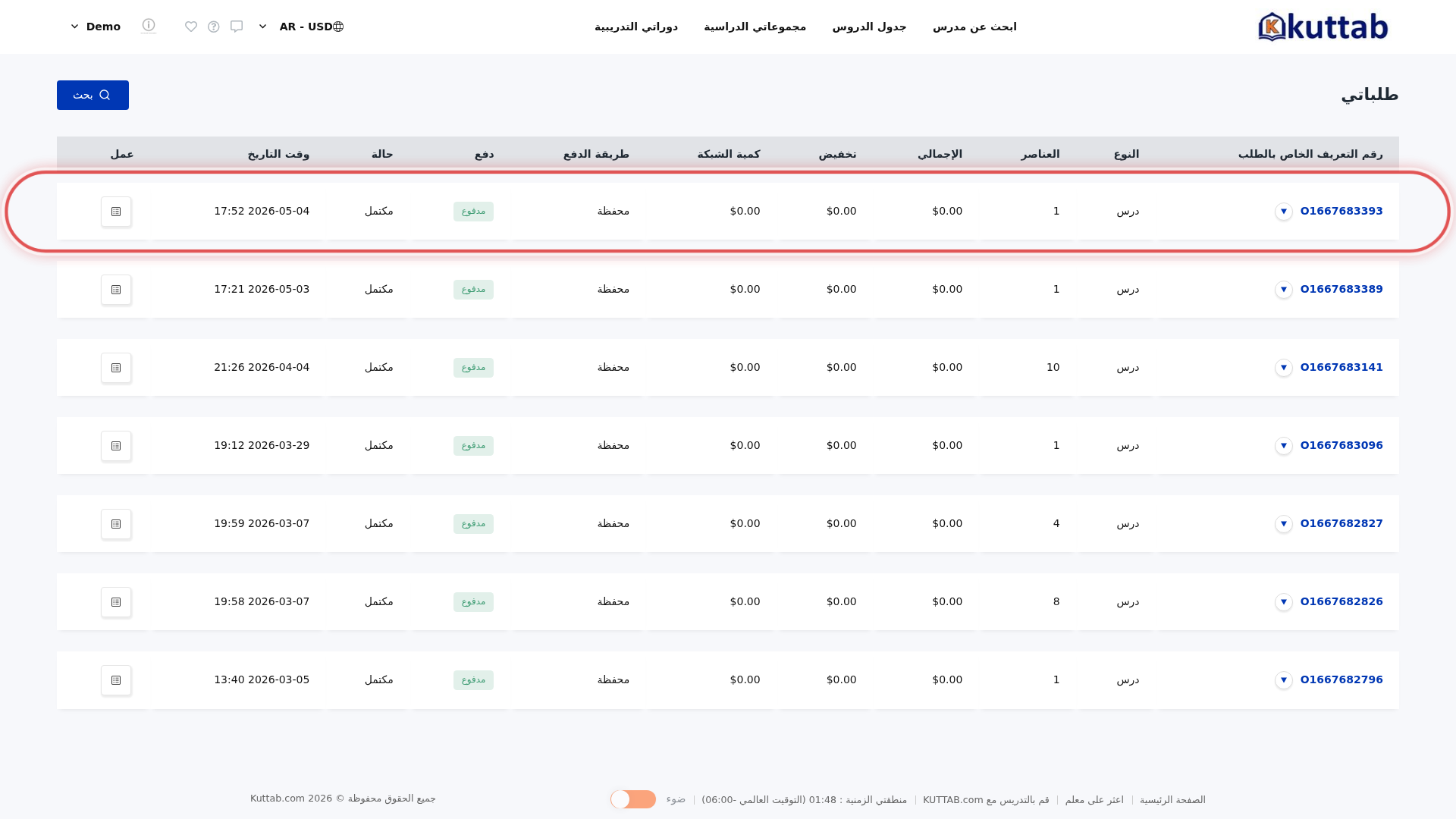Go to مجموعاتي الدراسية menu item
The height and width of the screenshot is (819, 1456).
755,27
